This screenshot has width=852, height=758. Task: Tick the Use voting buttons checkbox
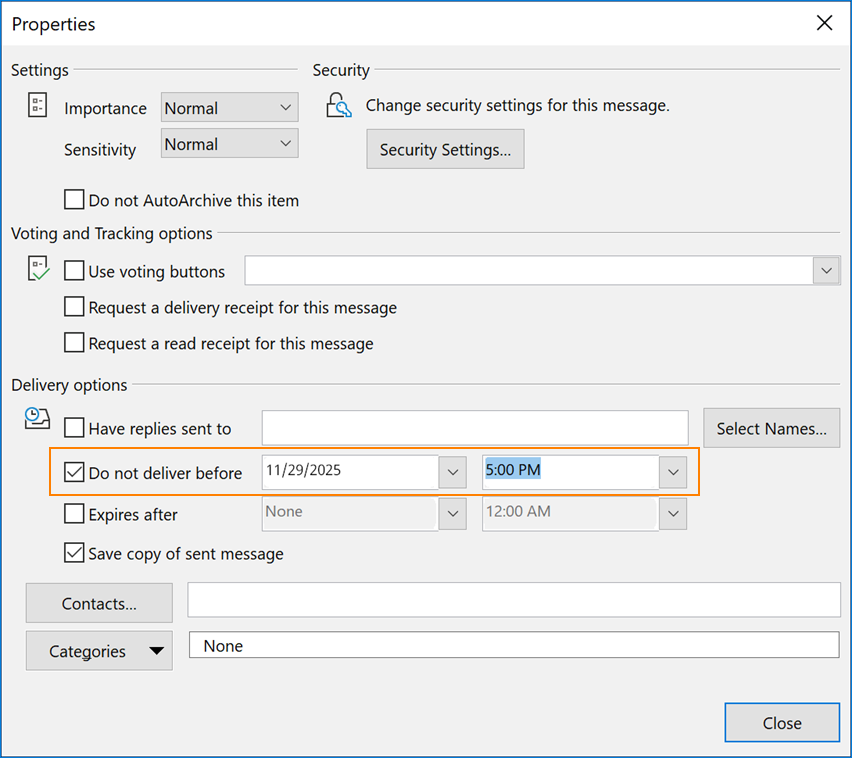pos(74,270)
